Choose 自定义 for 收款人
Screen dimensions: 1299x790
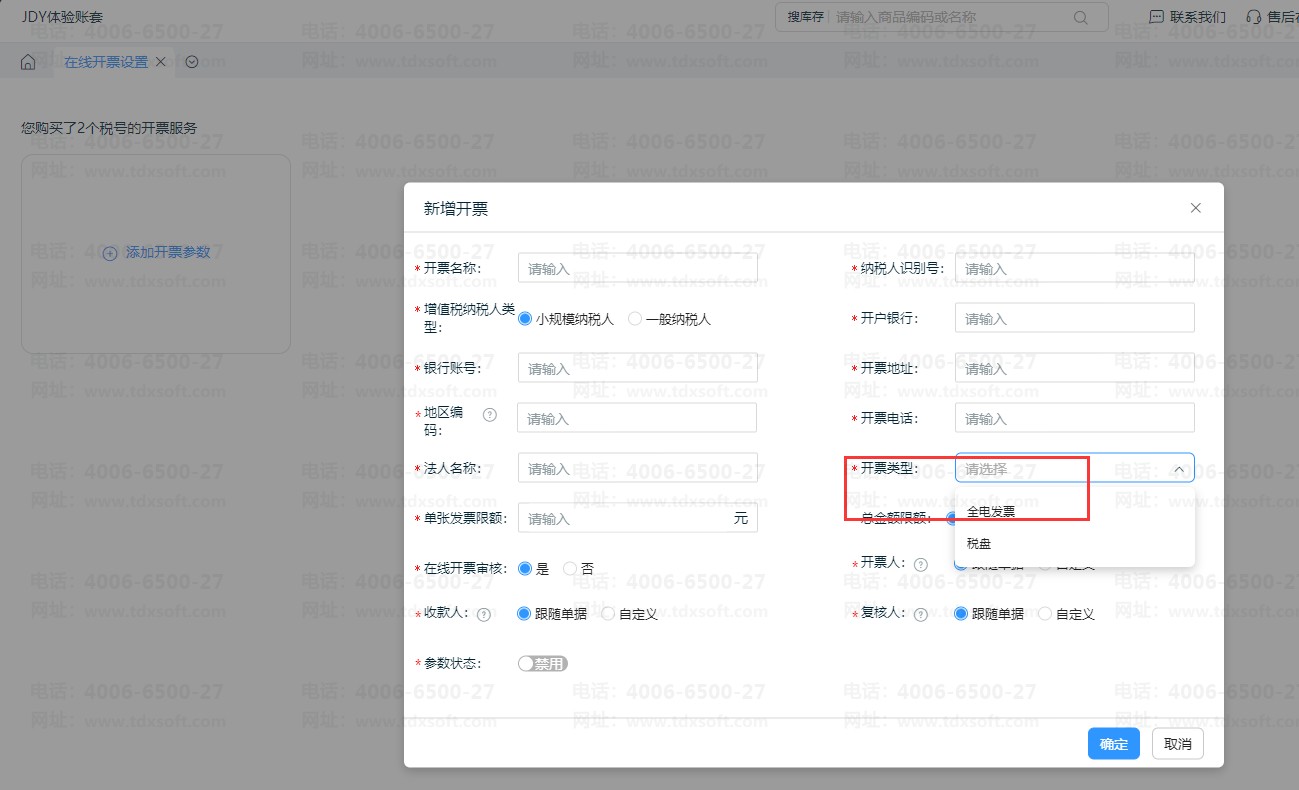coord(608,614)
